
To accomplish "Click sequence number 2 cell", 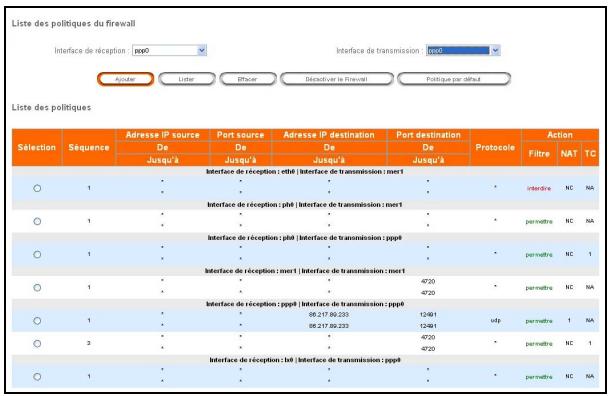I will click(89, 343).
